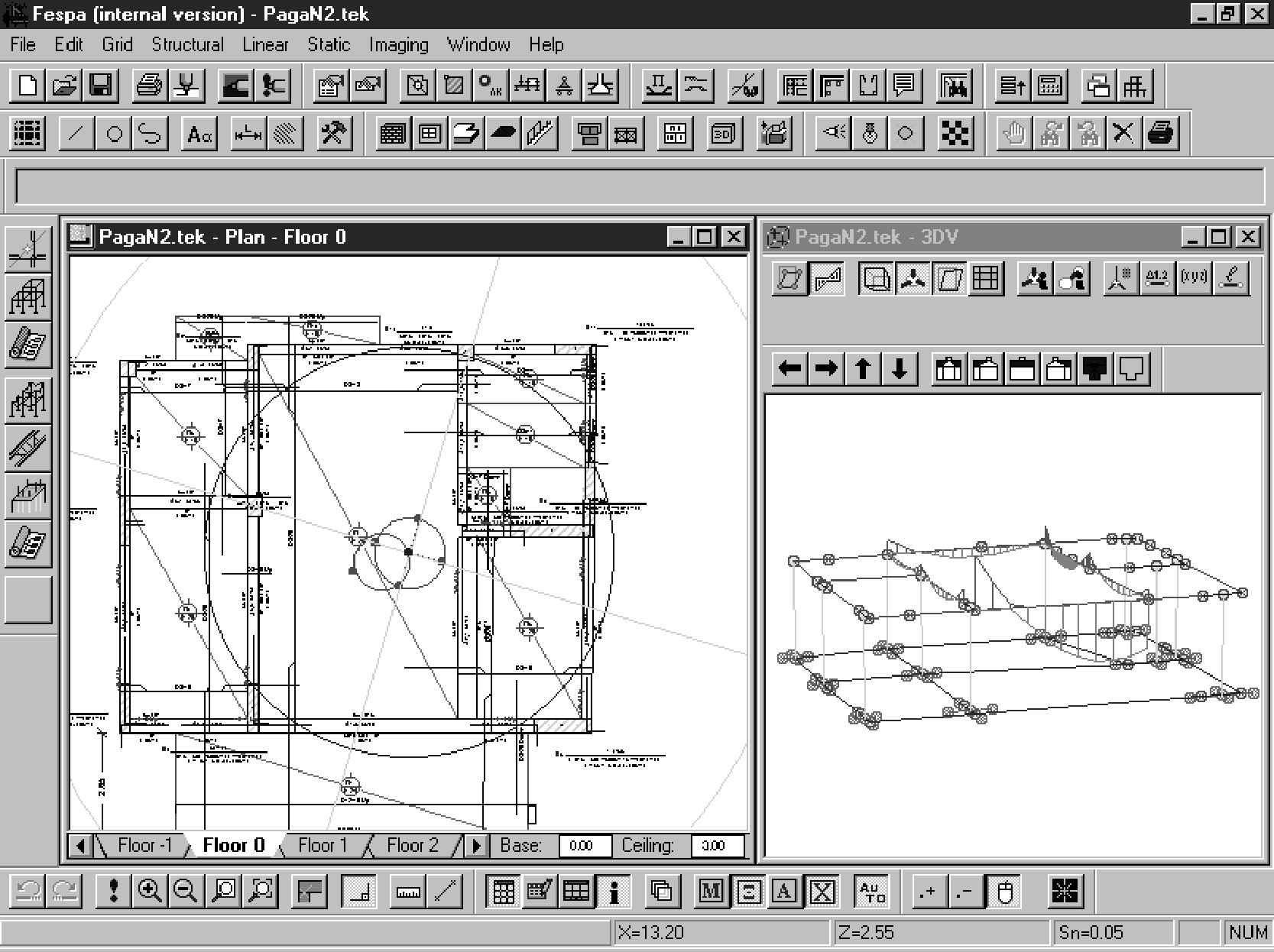Open the hammer and wrench tools icon
This screenshot has height=952, width=1274.
pyautogui.click(x=333, y=134)
